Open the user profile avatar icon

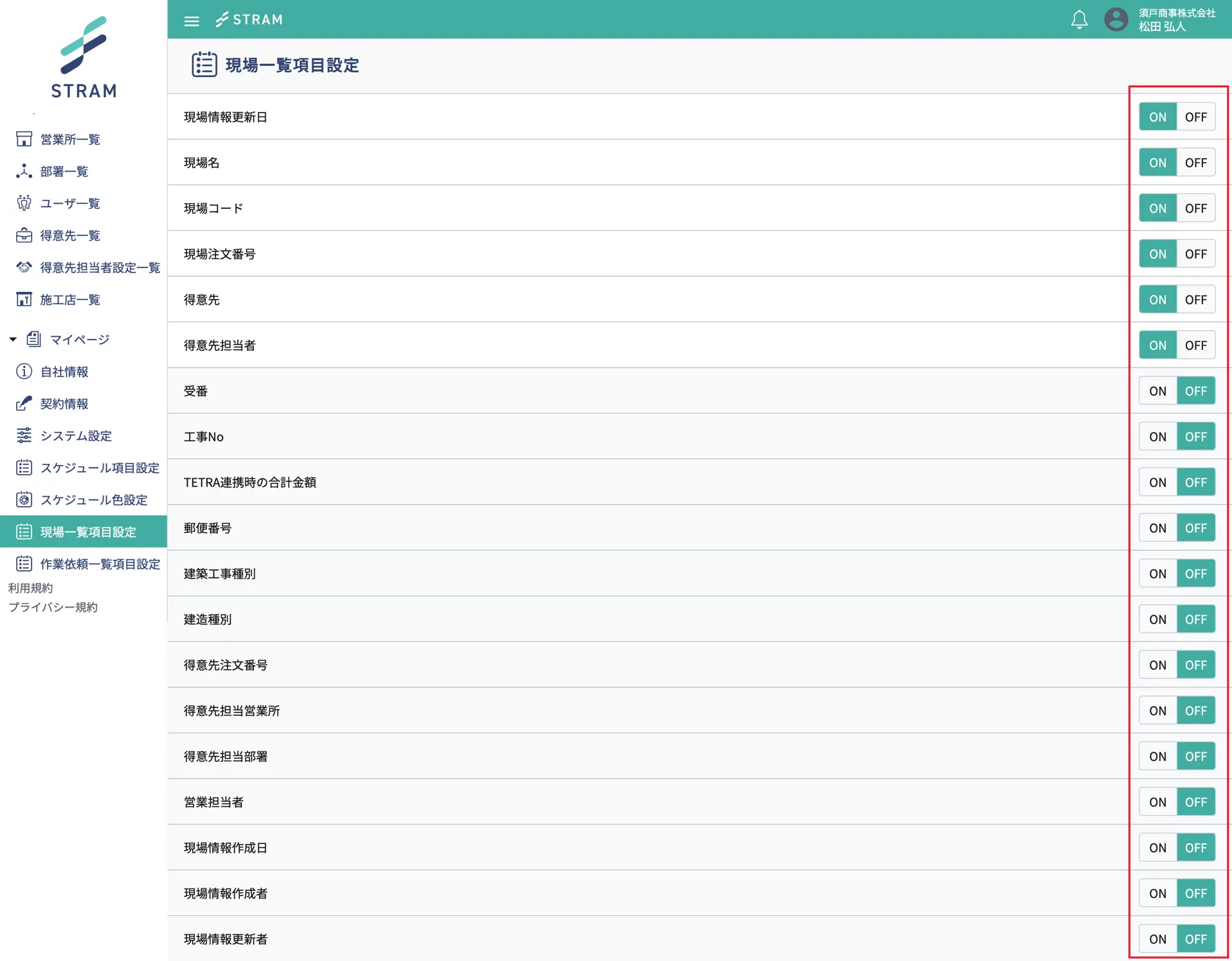pos(1116,20)
